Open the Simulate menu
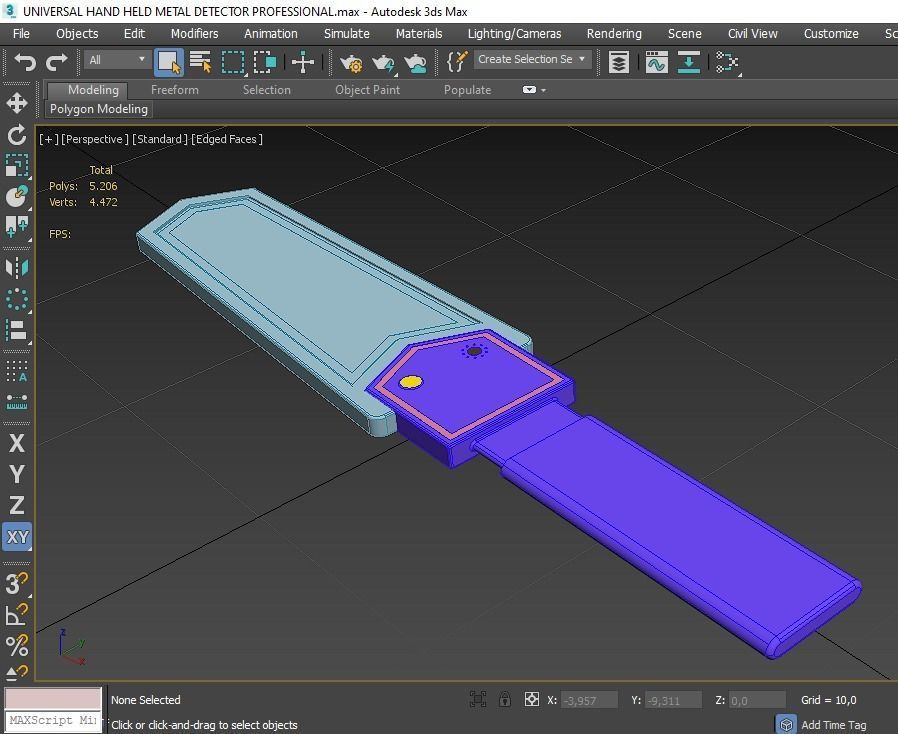Screen dimensions: 898x734 coord(346,34)
